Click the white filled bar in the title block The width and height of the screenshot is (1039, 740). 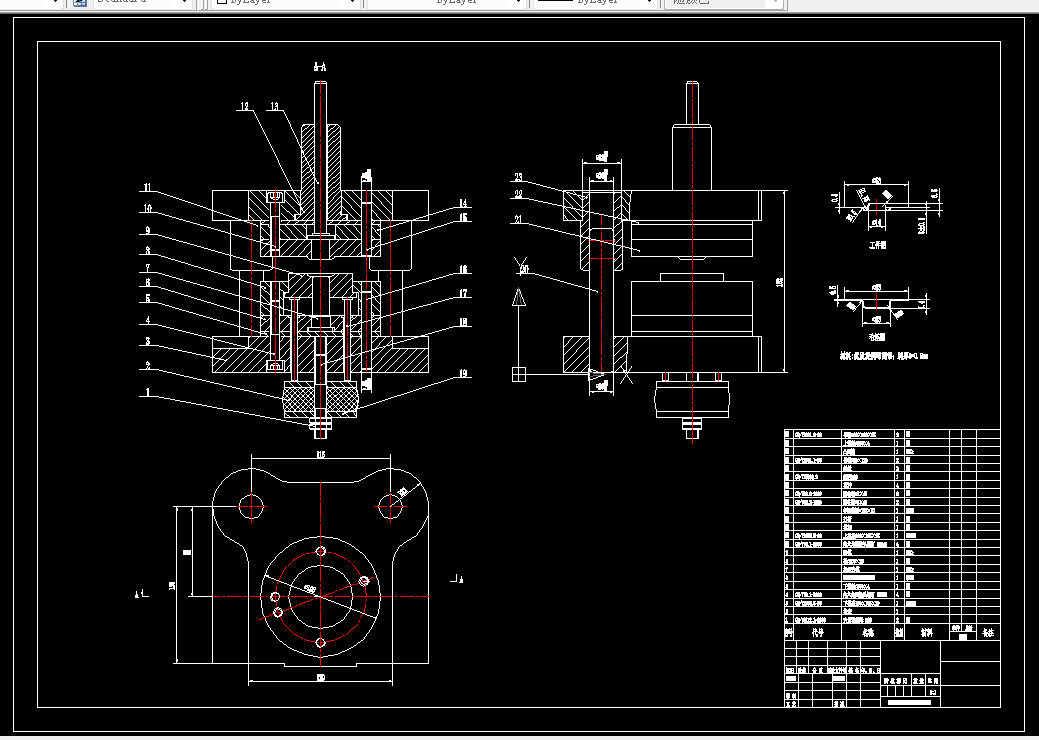click(909, 702)
